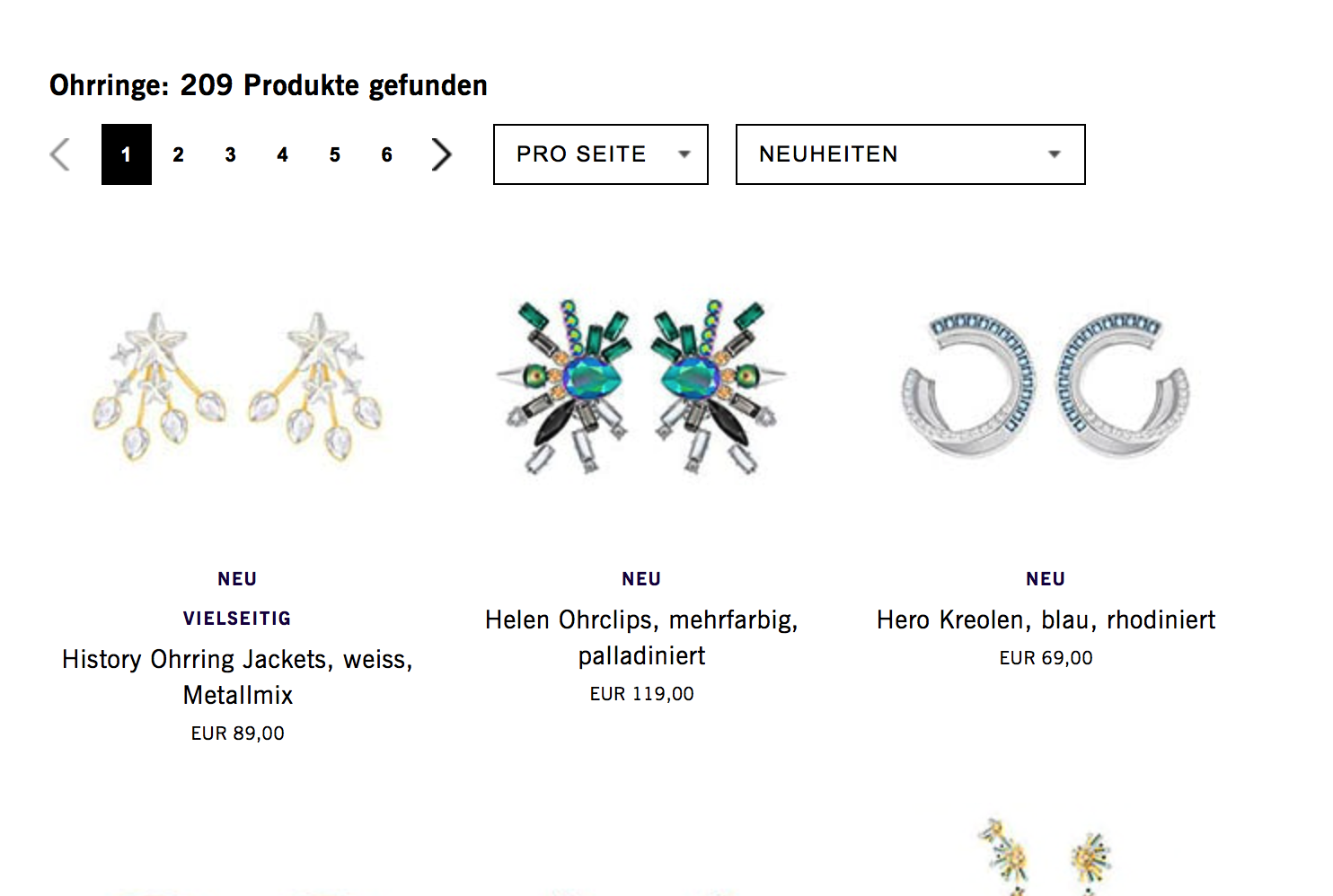Click the EUR 119,00 price
Image resolution: width=1333 pixels, height=896 pixels.
(x=641, y=694)
